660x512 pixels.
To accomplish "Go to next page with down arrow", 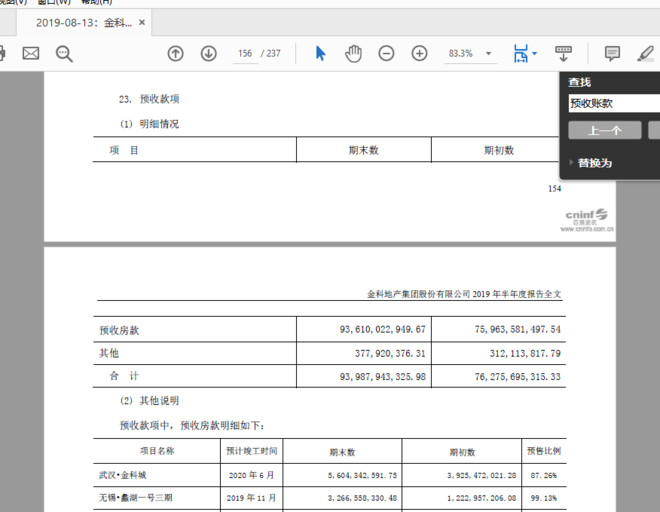I will coord(209,53).
